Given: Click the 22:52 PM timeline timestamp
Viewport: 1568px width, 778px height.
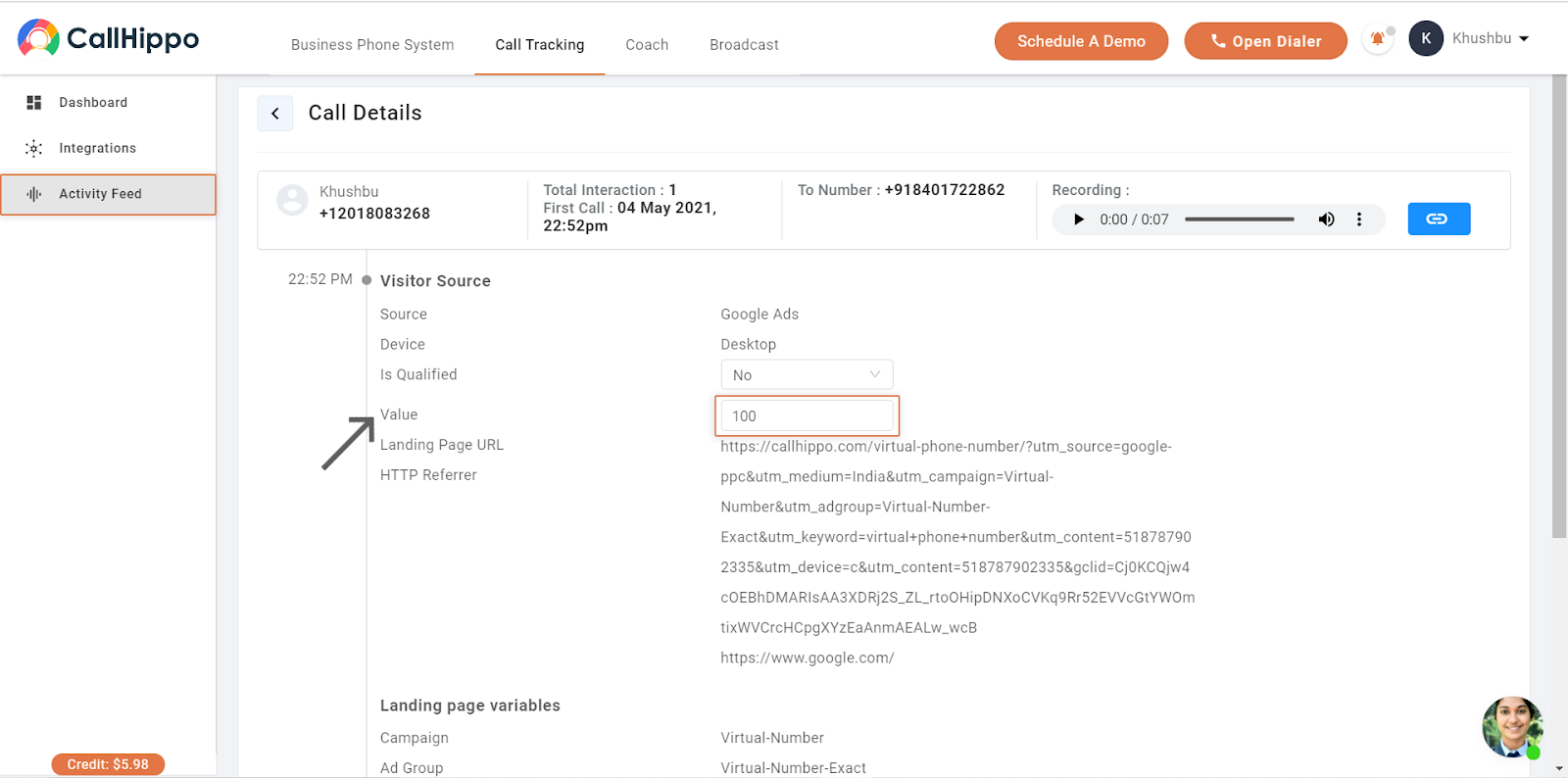Looking at the screenshot, I should [320, 279].
